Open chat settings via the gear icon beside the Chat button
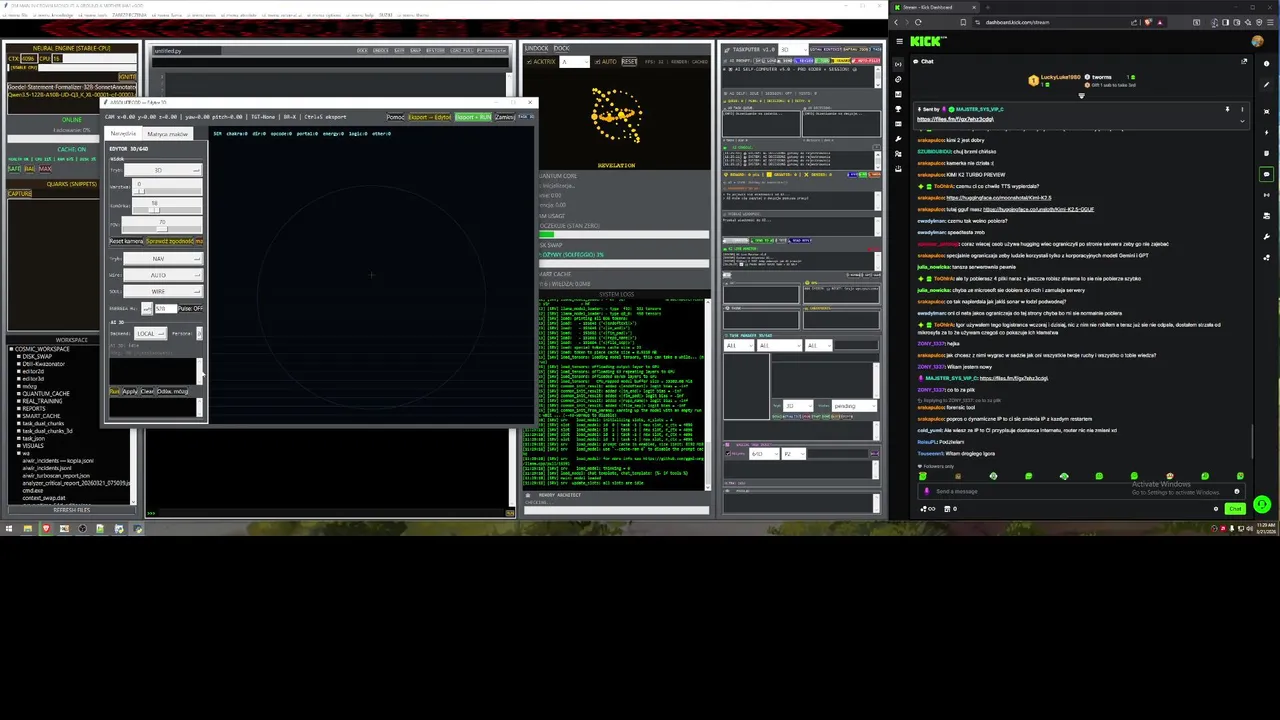The image size is (1280, 720). click(1216, 509)
